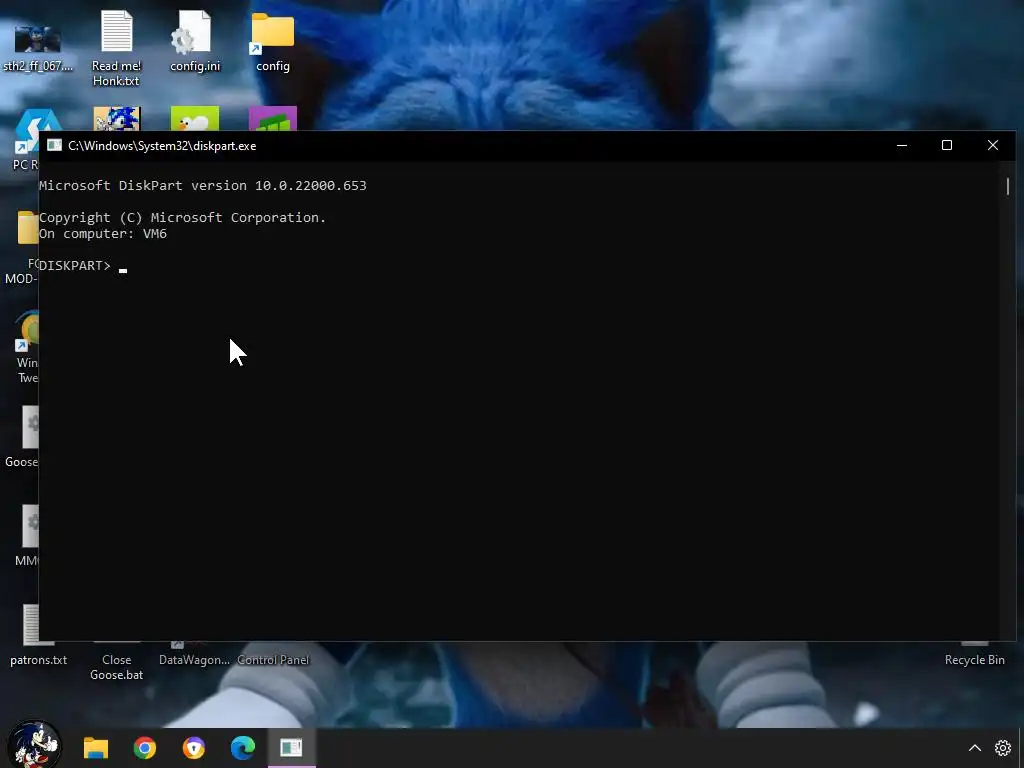1024x768 pixels.
Task: Select the Goose settings file icon
Action: tap(30, 427)
